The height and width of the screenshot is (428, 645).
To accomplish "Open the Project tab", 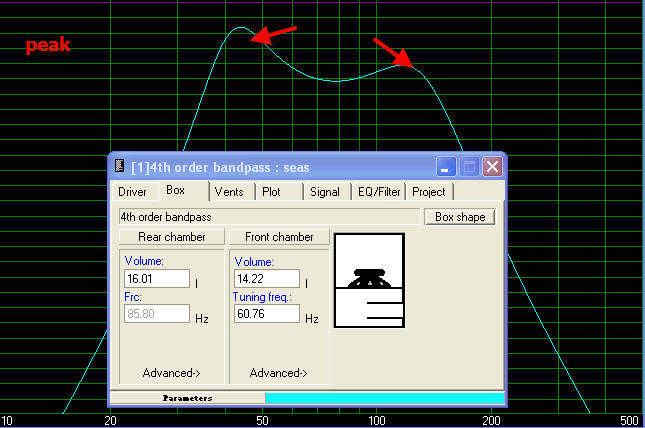I will pos(429,192).
